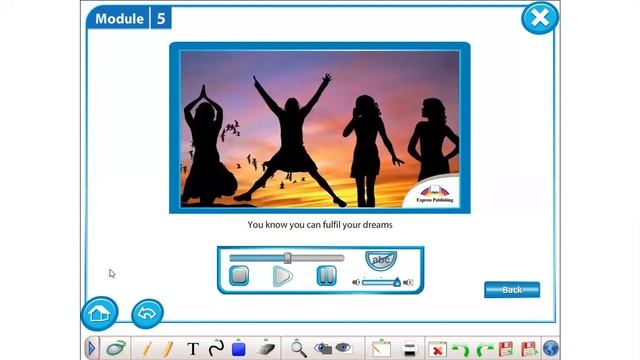Screen dimensions: 640x360
Task: Select the mouse pointer tool
Action: click(x=116, y=348)
